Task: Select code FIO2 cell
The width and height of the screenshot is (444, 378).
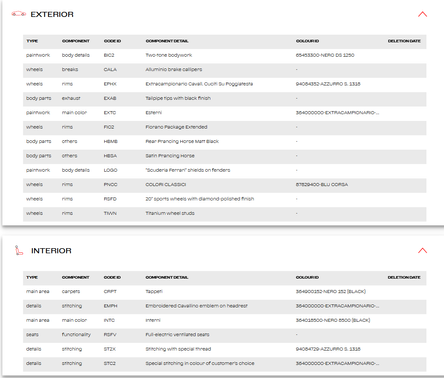Action: click(109, 127)
